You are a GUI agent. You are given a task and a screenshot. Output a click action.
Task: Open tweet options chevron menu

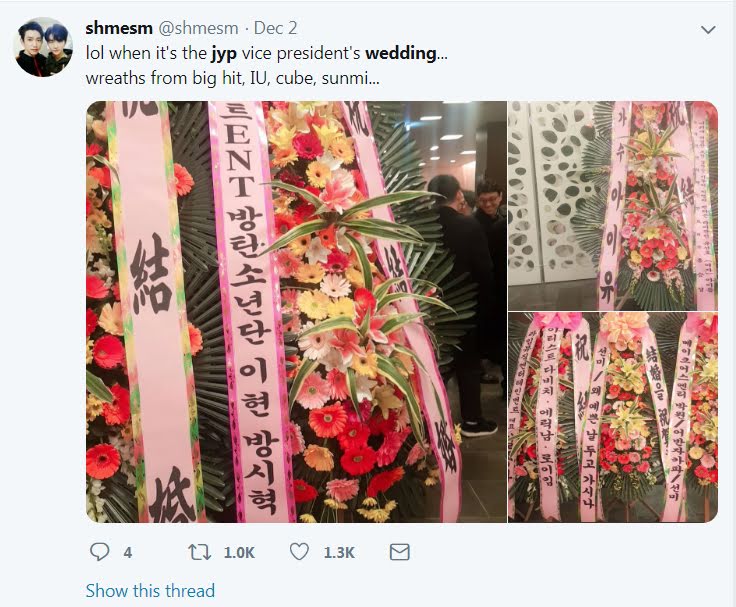point(708,30)
